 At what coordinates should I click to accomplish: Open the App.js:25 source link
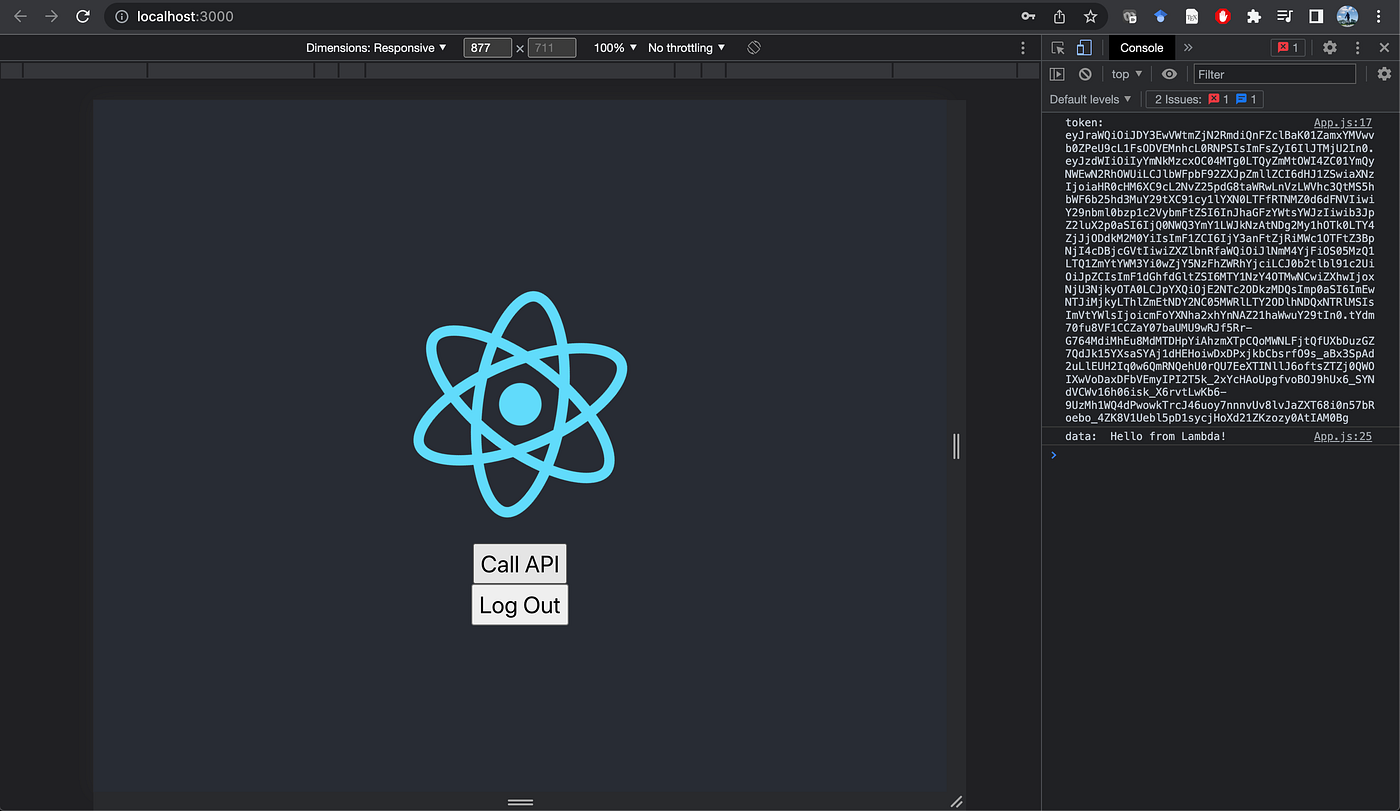(x=1342, y=436)
